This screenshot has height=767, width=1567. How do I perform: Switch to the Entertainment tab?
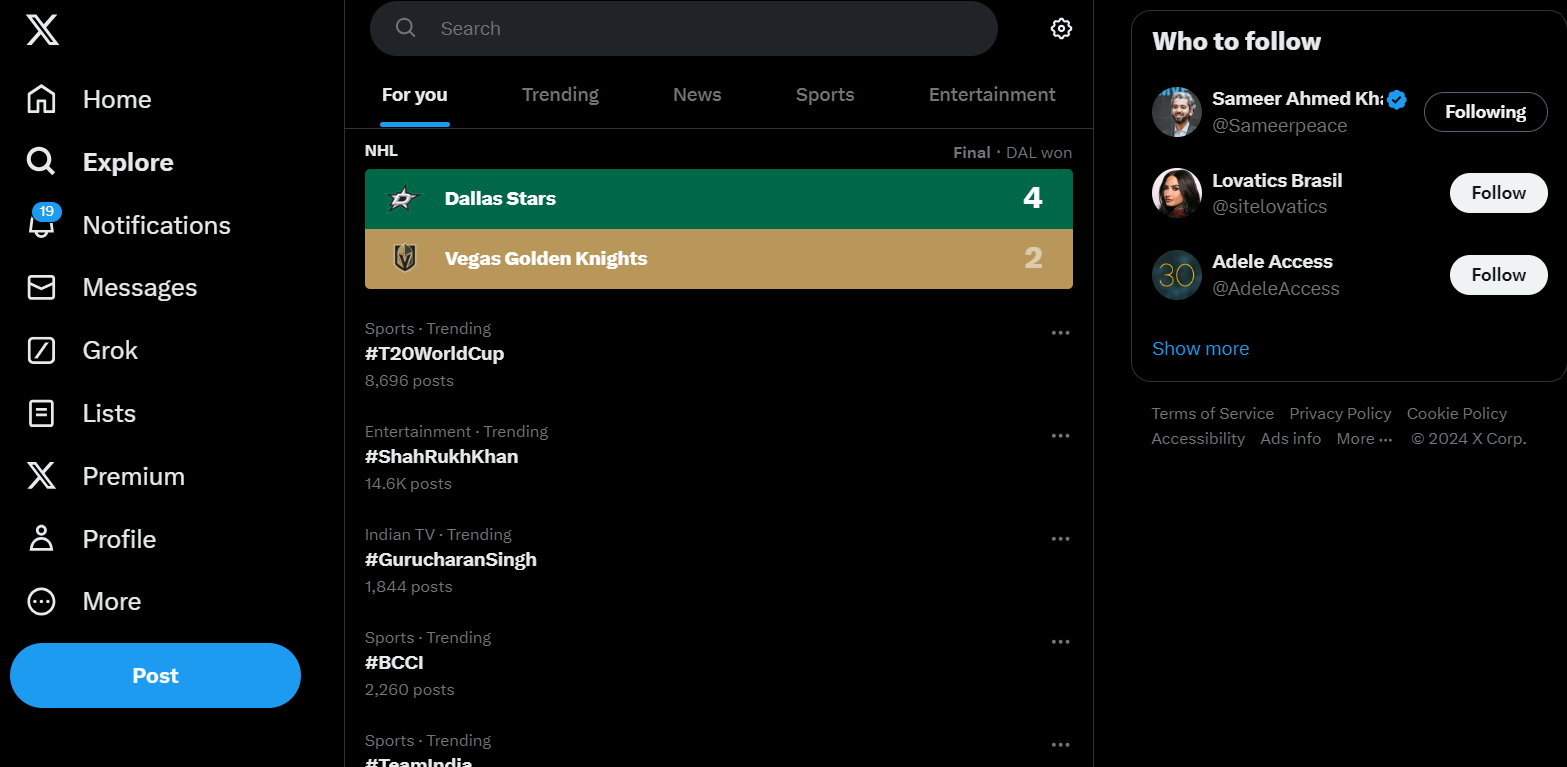point(992,95)
